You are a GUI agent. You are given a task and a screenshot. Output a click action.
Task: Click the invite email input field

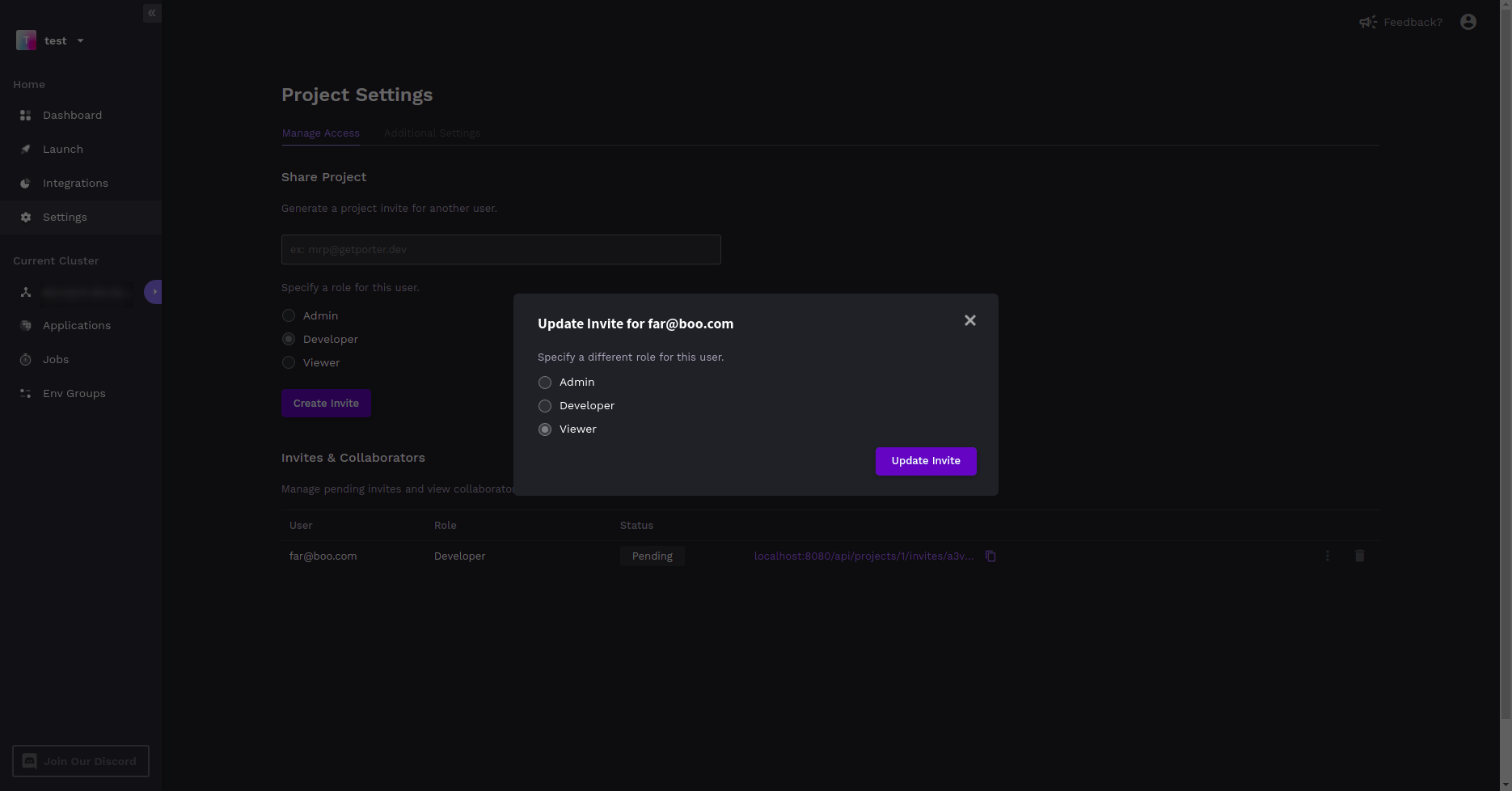pyautogui.click(x=500, y=250)
